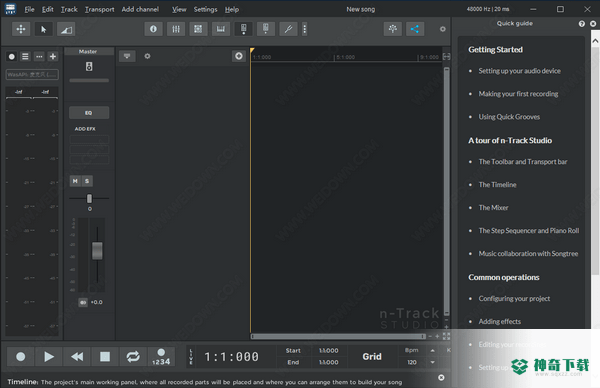This screenshot has height=388, width=600.
Task: Start recording with the record button
Action: (x=21, y=357)
